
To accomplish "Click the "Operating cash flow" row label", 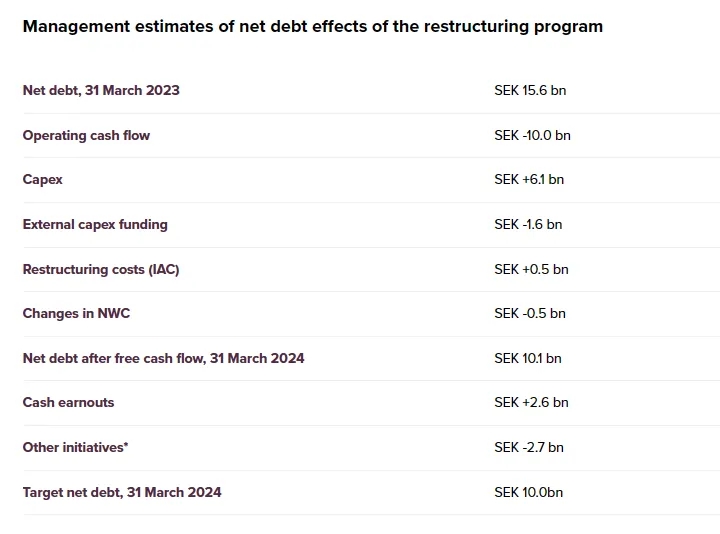I will (86, 135).
